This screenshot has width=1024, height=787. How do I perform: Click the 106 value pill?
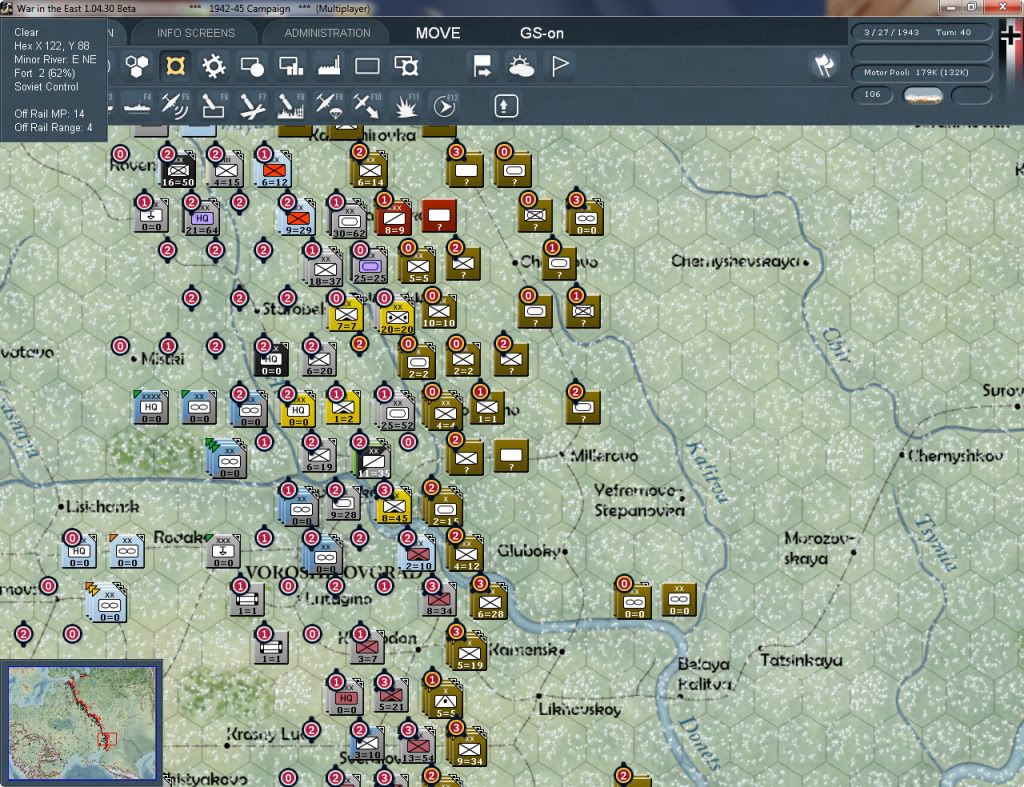pyautogui.click(x=872, y=95)
